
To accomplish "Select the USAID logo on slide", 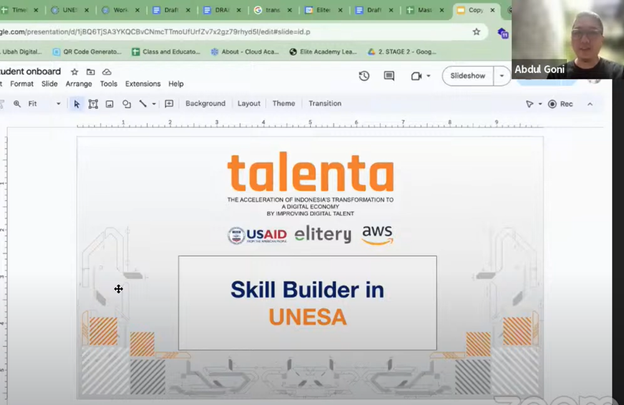I will [257, 236].
